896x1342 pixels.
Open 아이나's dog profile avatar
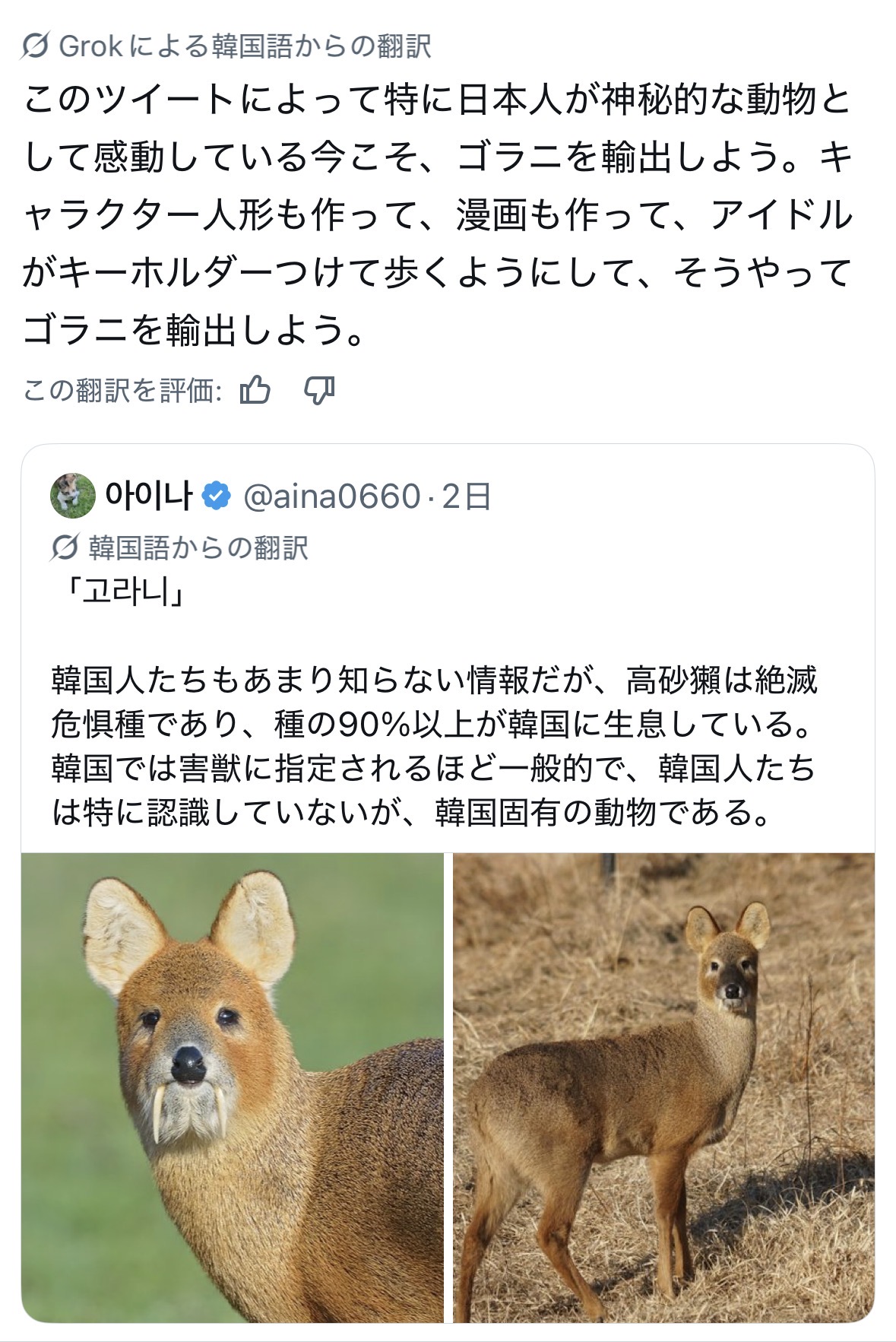tap(73, 496)
